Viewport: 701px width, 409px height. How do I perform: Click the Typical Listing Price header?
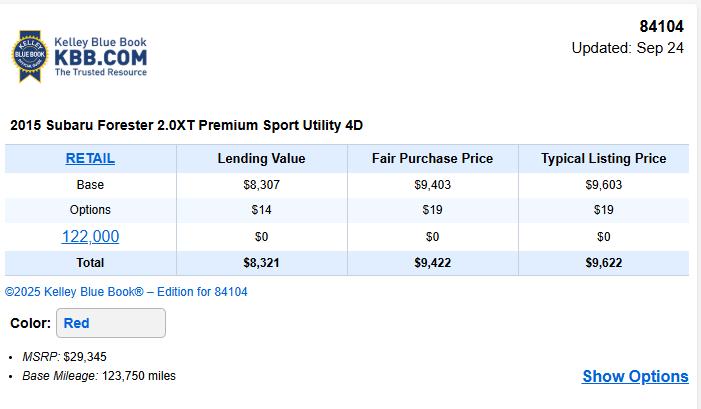(603, 158)
